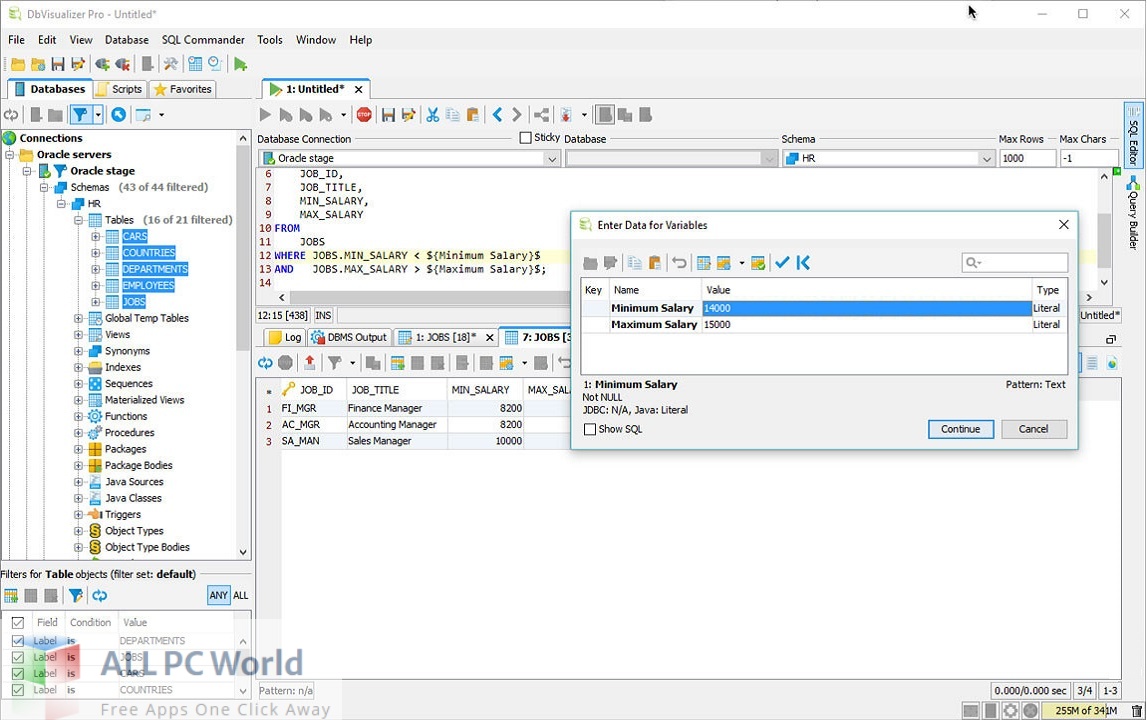Check the Show SQL checkbox
1147x720 pixels.
[590, 430]
